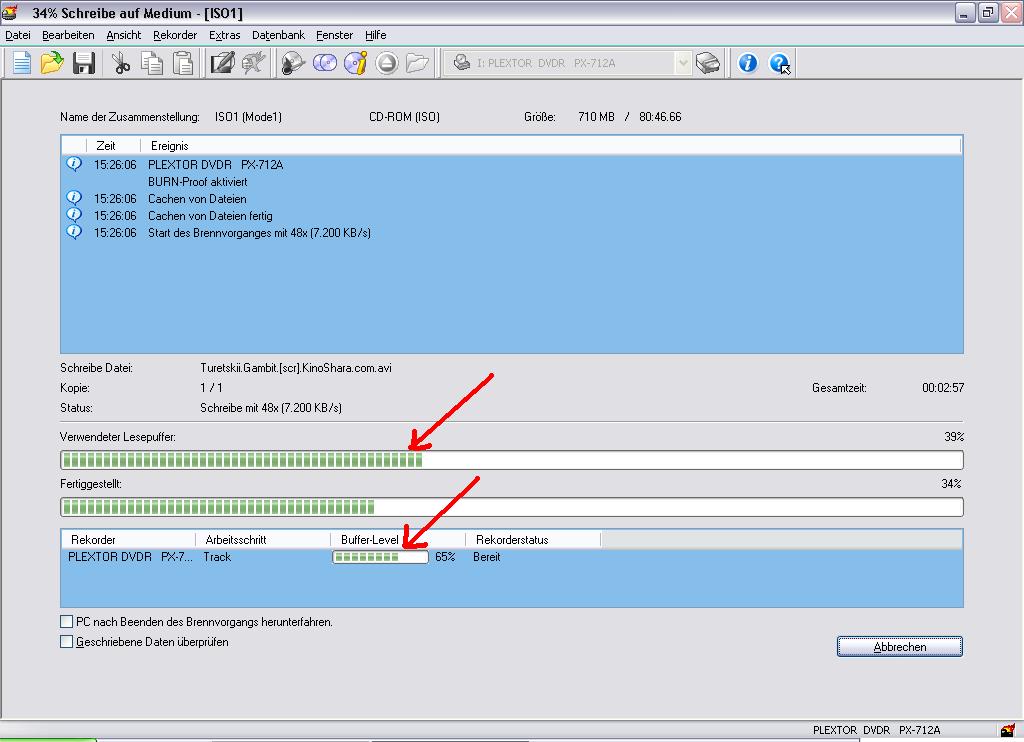Open an existing compilation with the folder icon

pyautogui.click(x=52, y=63)
